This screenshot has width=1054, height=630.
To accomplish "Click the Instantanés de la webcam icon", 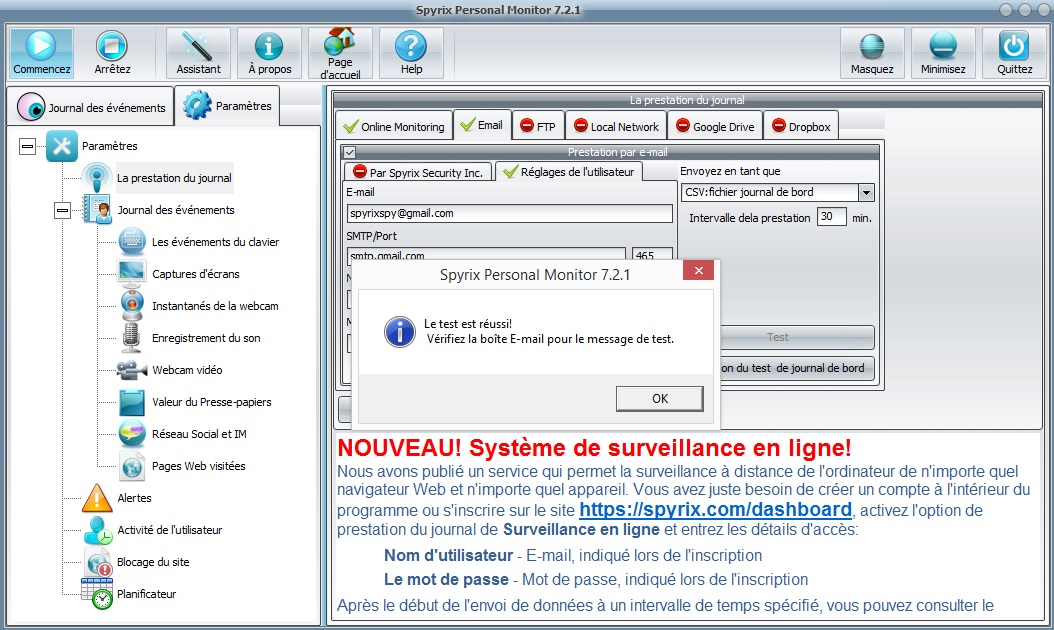I will click(132, 305).
